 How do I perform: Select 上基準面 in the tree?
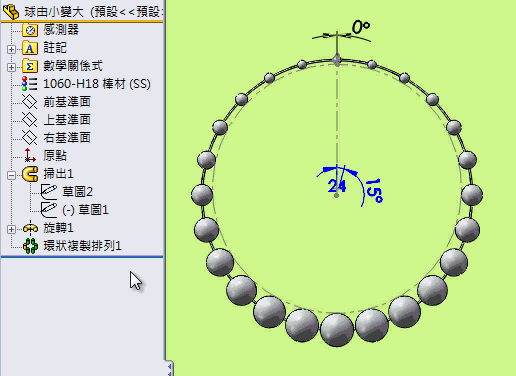click(67, 120)
